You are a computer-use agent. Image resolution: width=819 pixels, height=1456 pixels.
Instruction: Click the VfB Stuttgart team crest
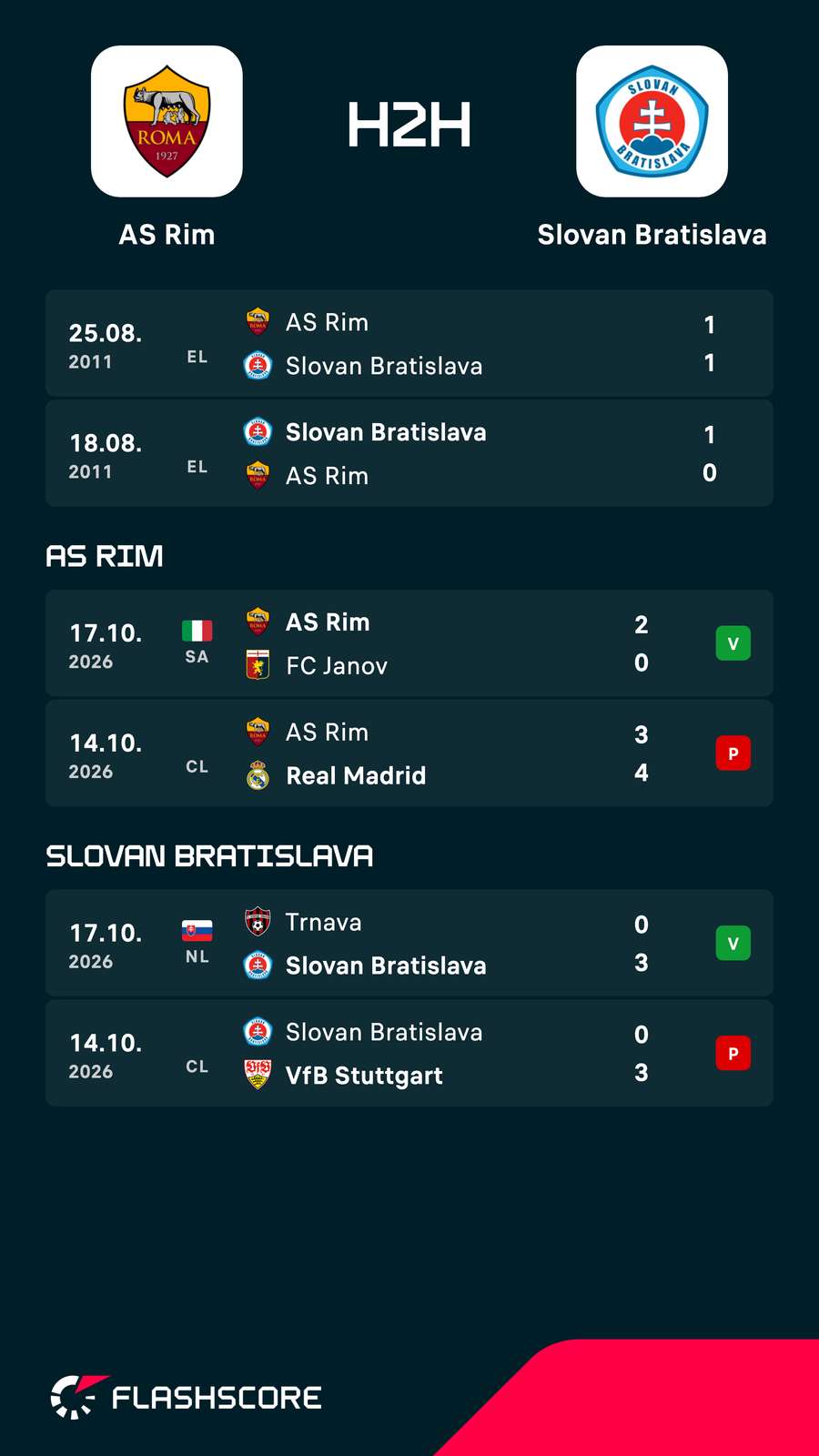[258, 1075]
